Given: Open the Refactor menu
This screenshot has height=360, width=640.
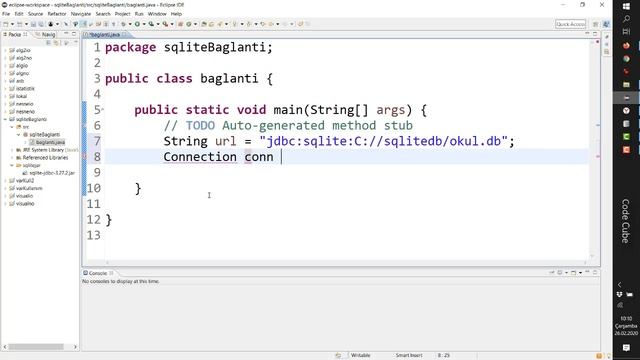Looking at the screenshot, I should (x=57, y=14).
